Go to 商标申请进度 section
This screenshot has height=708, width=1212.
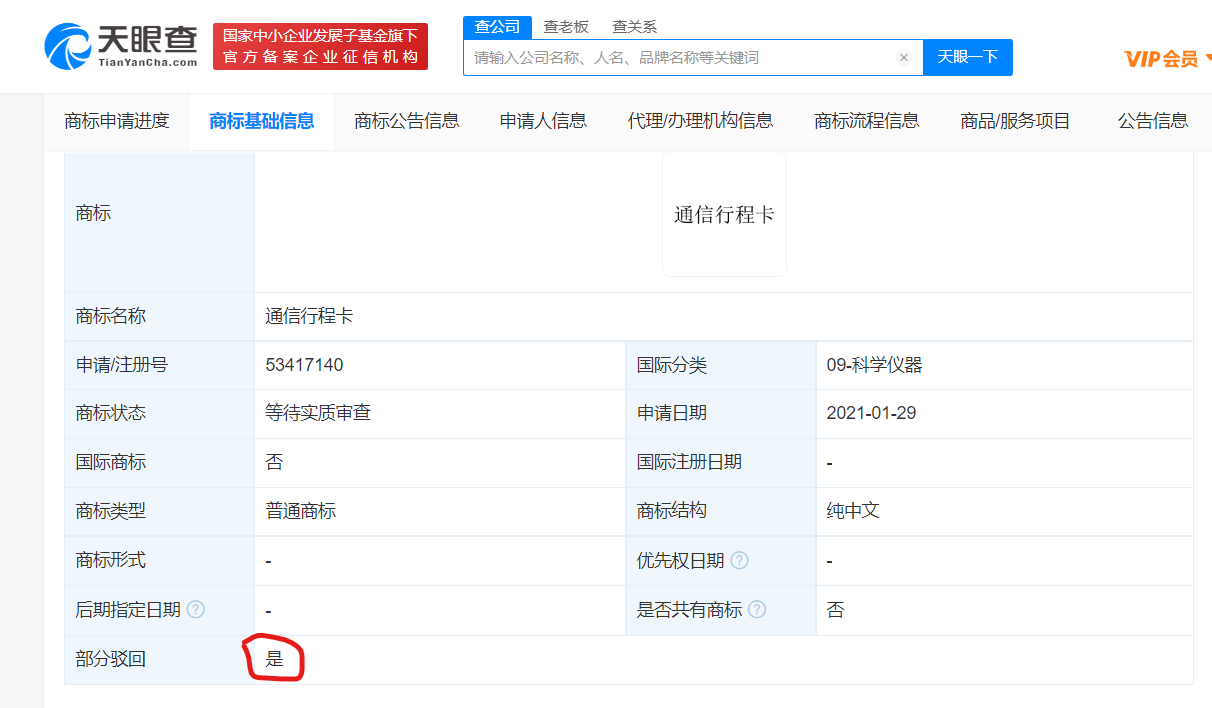coord(117,121)
